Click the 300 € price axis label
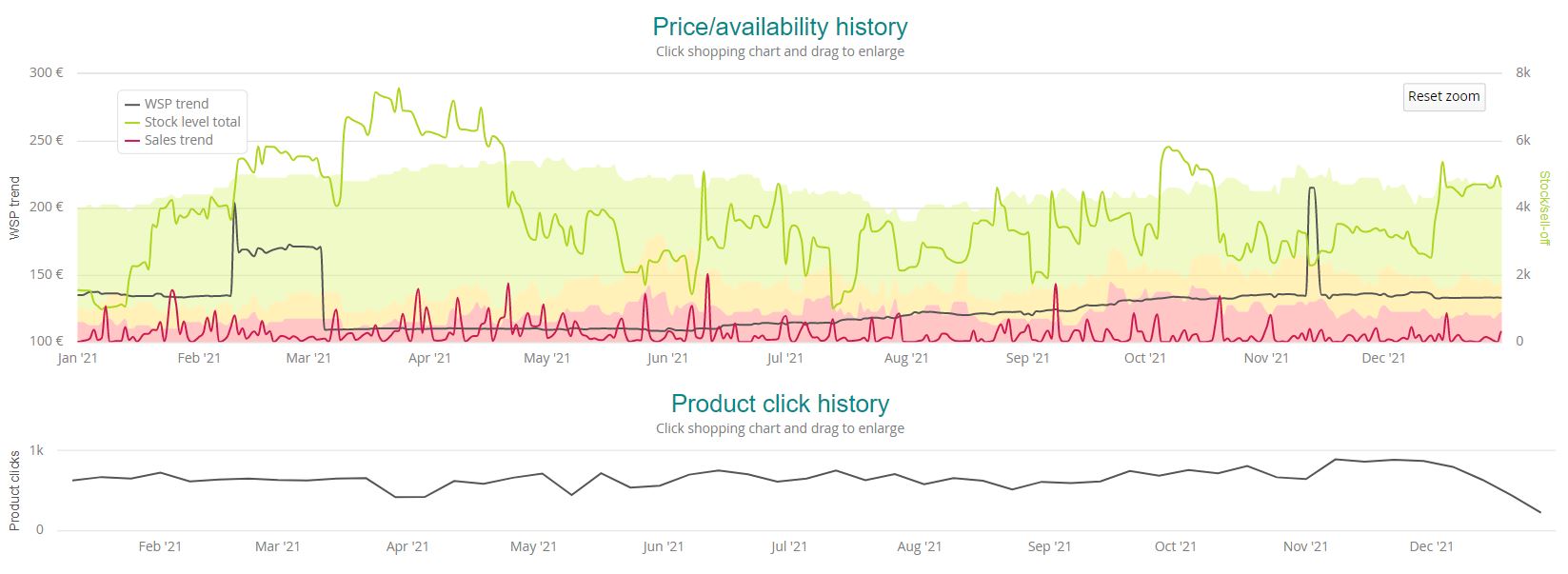The height and width of the screenshot is (574, 1568). [x=46, y=72]
